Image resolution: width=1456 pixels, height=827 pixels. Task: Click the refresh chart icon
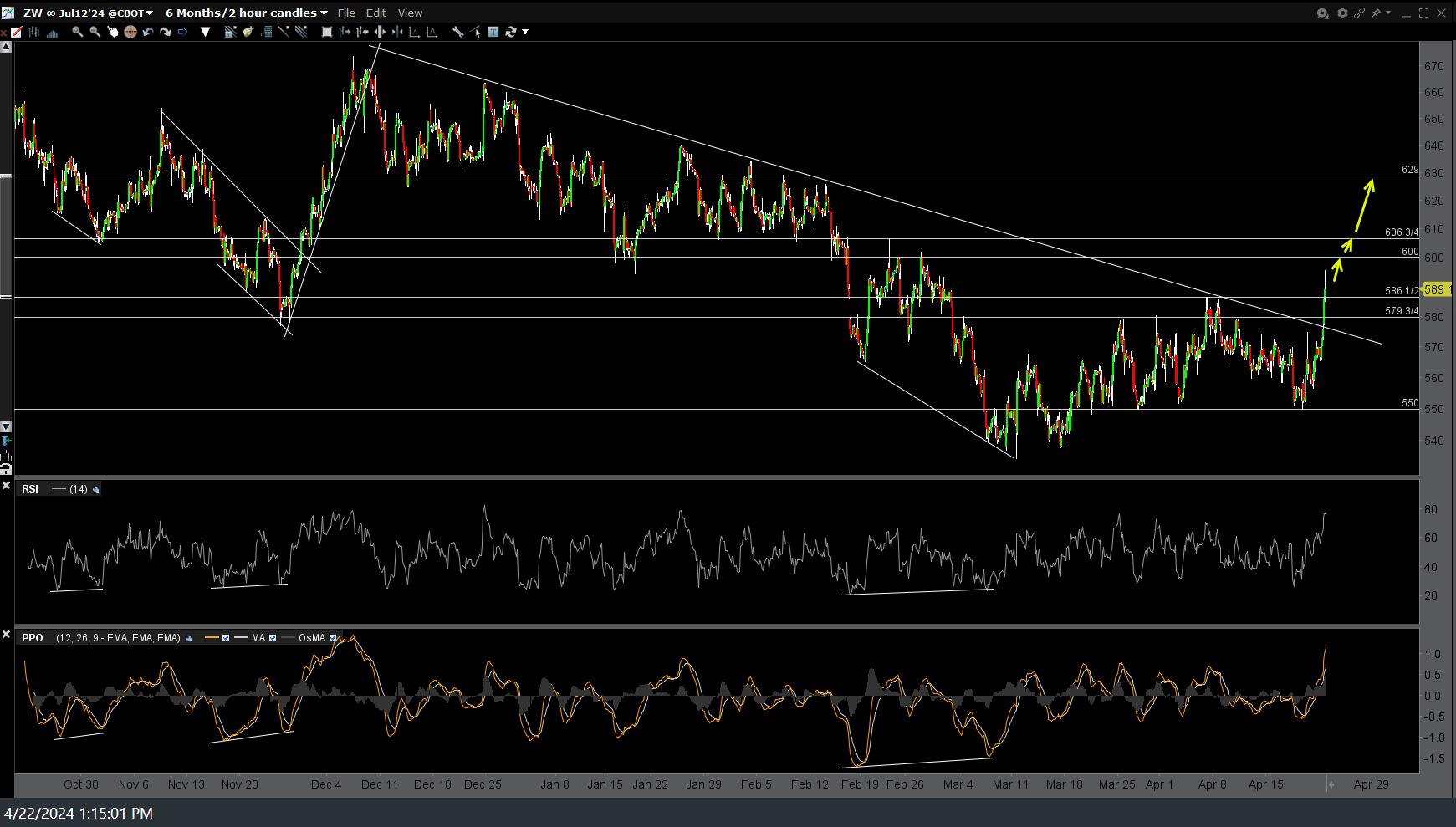click(511, 32)
